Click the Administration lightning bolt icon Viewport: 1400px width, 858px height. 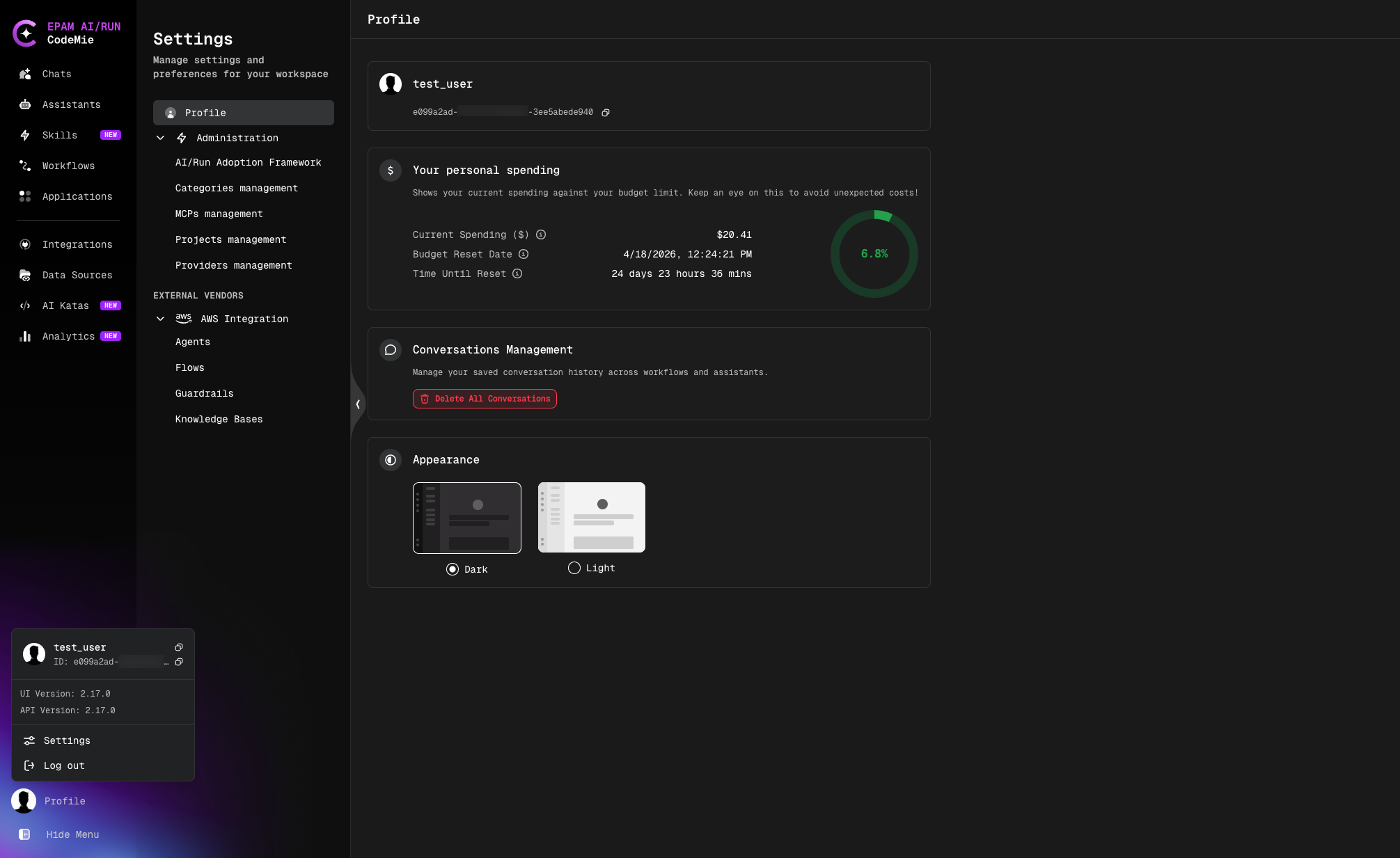(182, 138)
